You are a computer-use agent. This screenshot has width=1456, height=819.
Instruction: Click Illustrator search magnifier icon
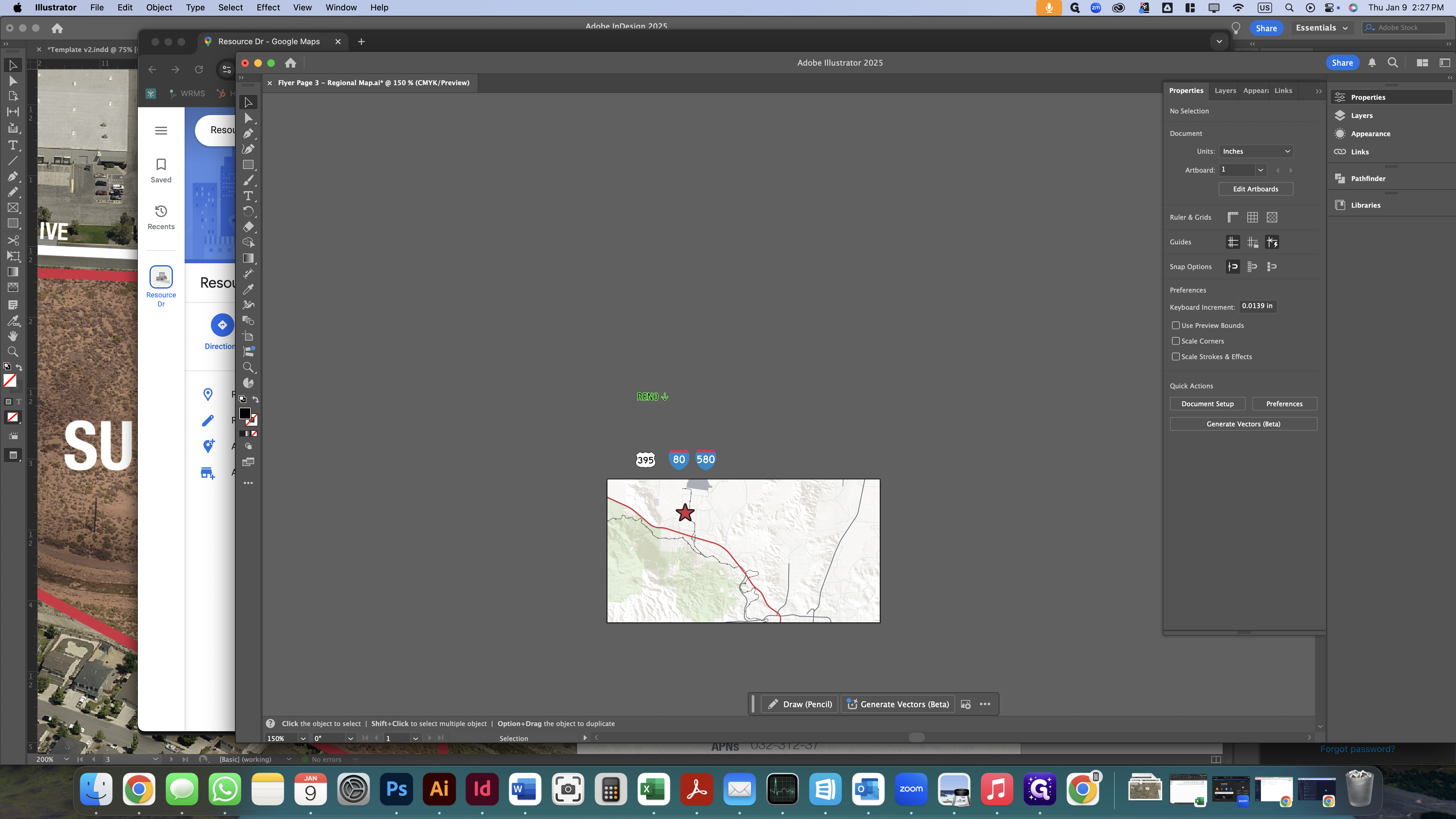coord(1393,63)
